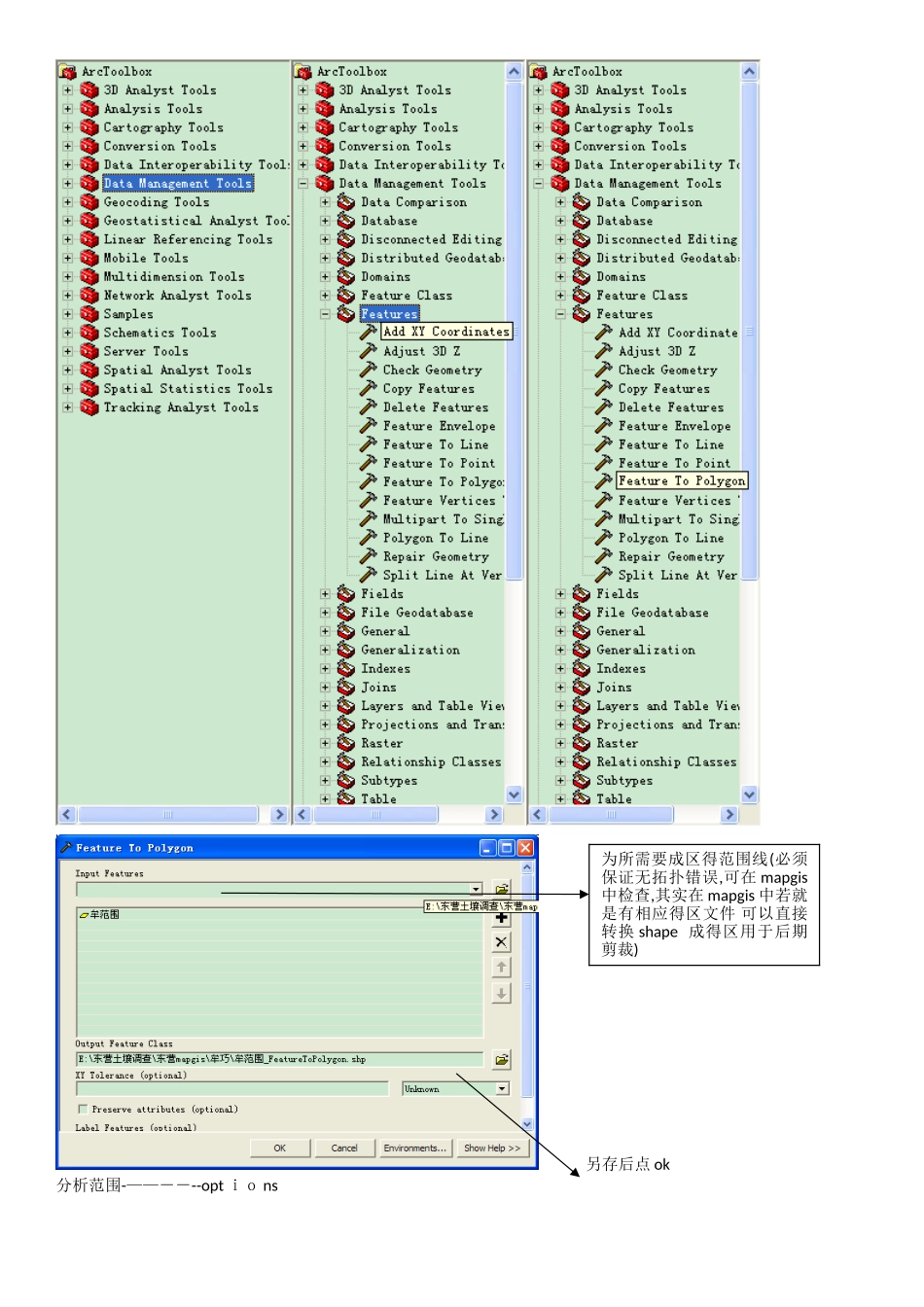Click toolset icon next to highlighted Features
Image resolution: width=924 pixels, height=1307 pixels.
point(346,314)
